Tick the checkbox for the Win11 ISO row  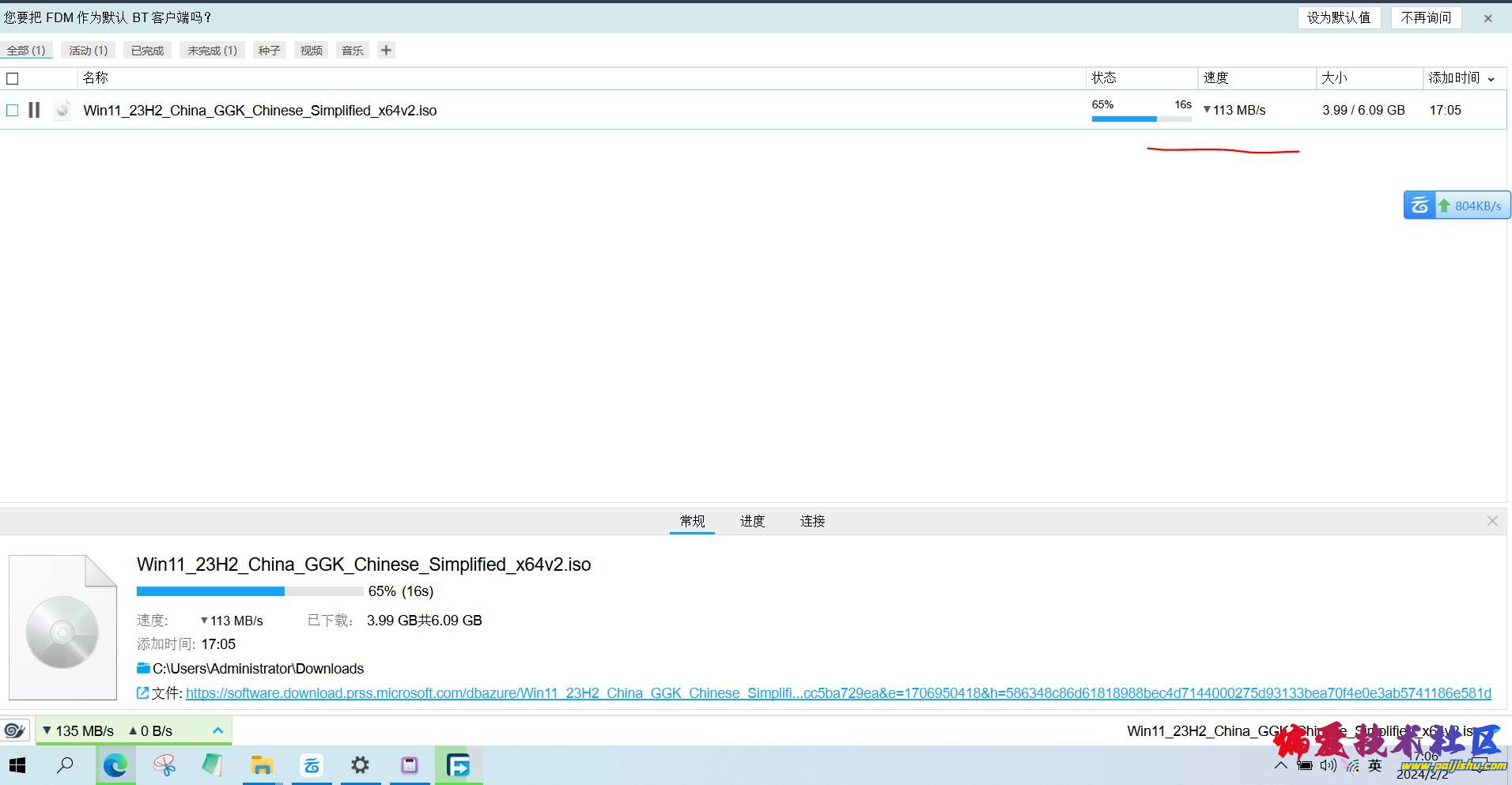click(13, 110)
